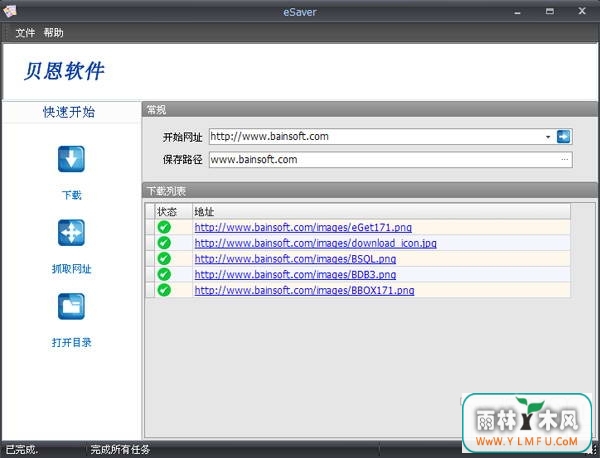Expand the 开始网址 URL dropdown arrow

pyautogui.click(x=548, y=137)
